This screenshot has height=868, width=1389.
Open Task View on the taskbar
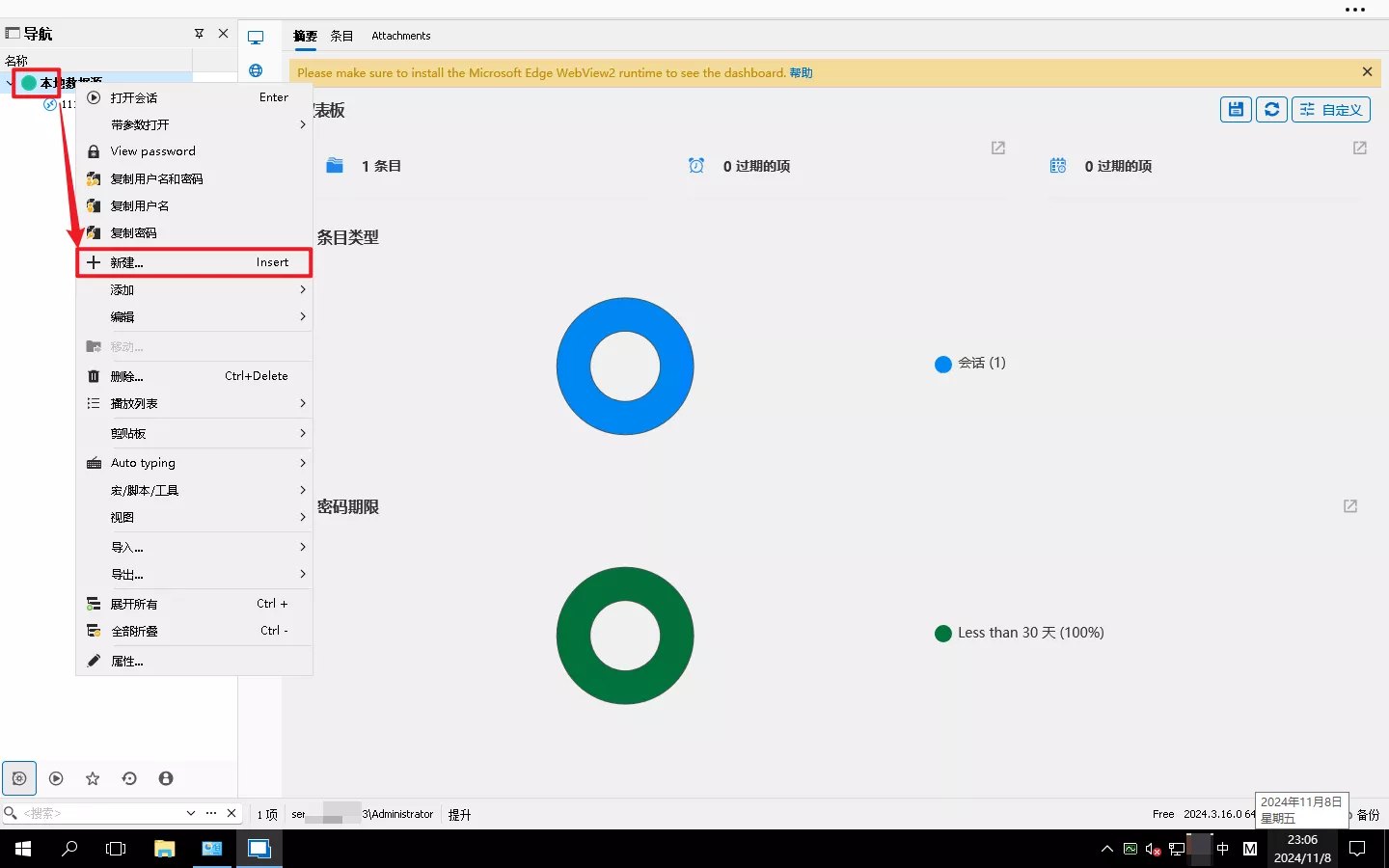[116, 849]
